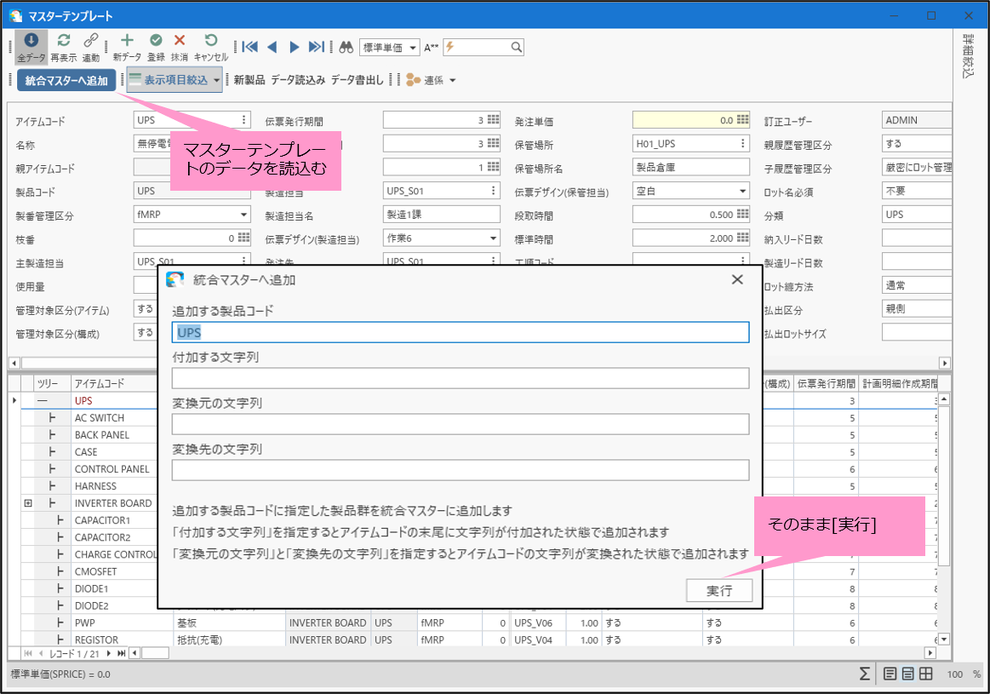Open calculator icon in 伝票発行期間 field
The image size is (990, 694).
(x=493, y=120)
